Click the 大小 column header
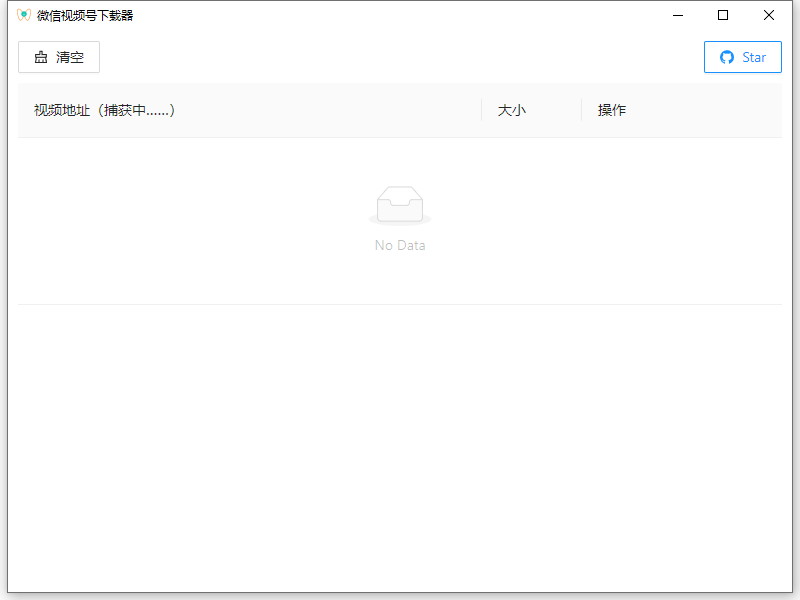This screenshot has height=600, width=800. click(512, 110)
